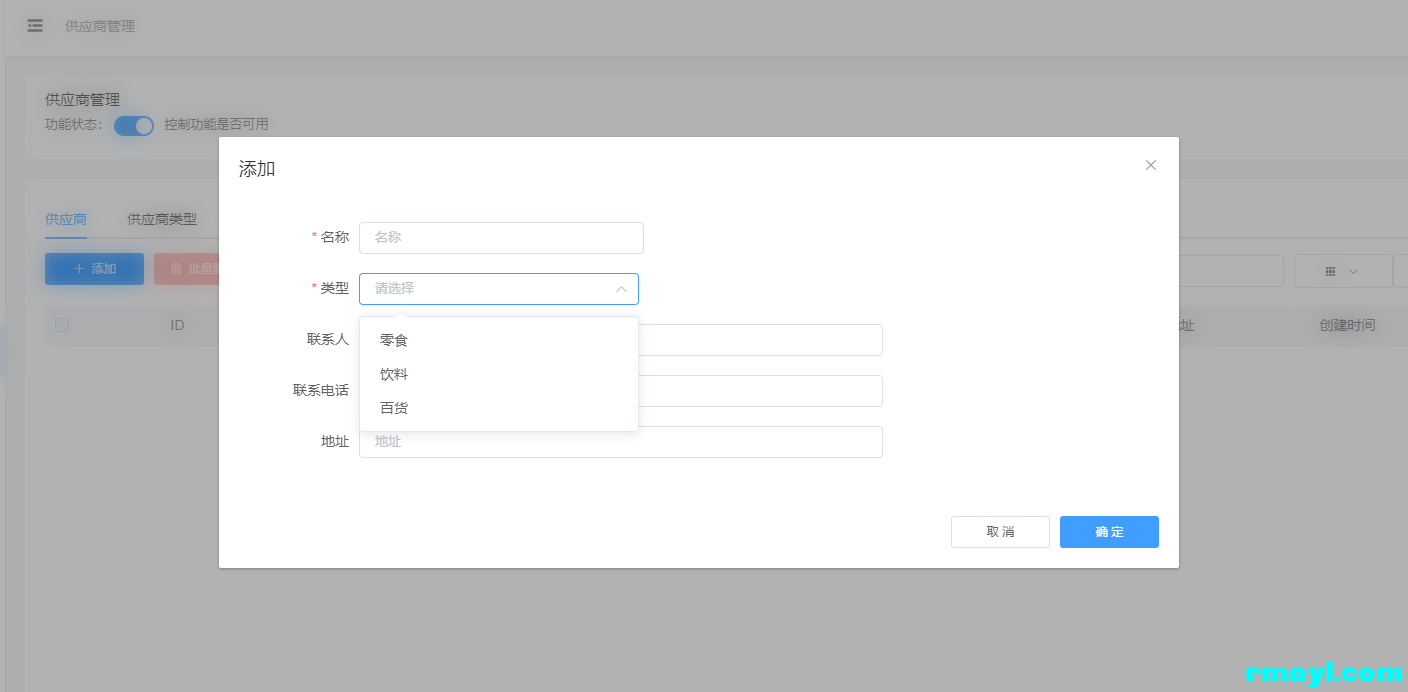Pick 百货 from the dropdown options
The image size is (1408, 692).
499,409
